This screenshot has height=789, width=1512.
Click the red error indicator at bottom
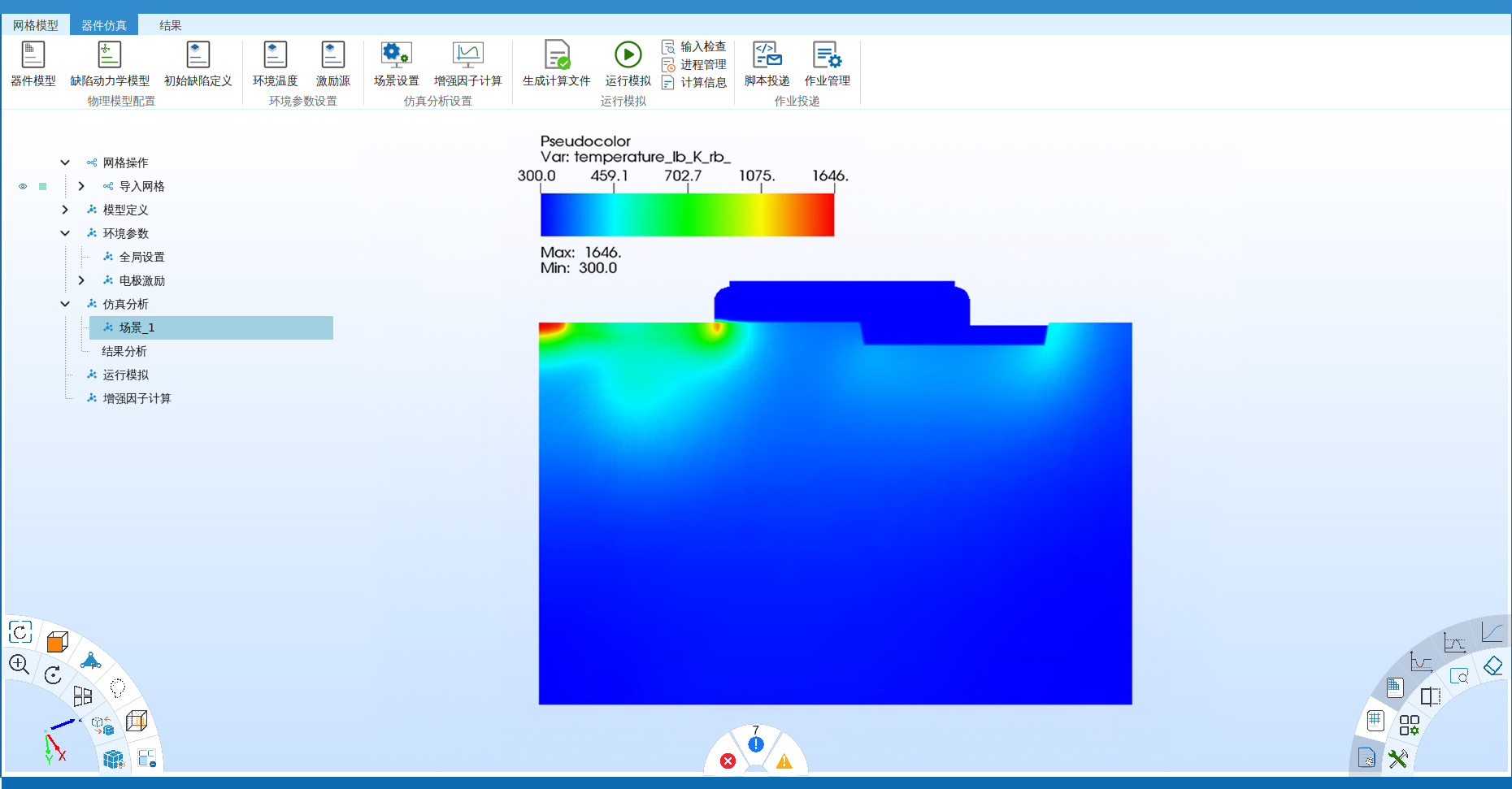point(728,761)
